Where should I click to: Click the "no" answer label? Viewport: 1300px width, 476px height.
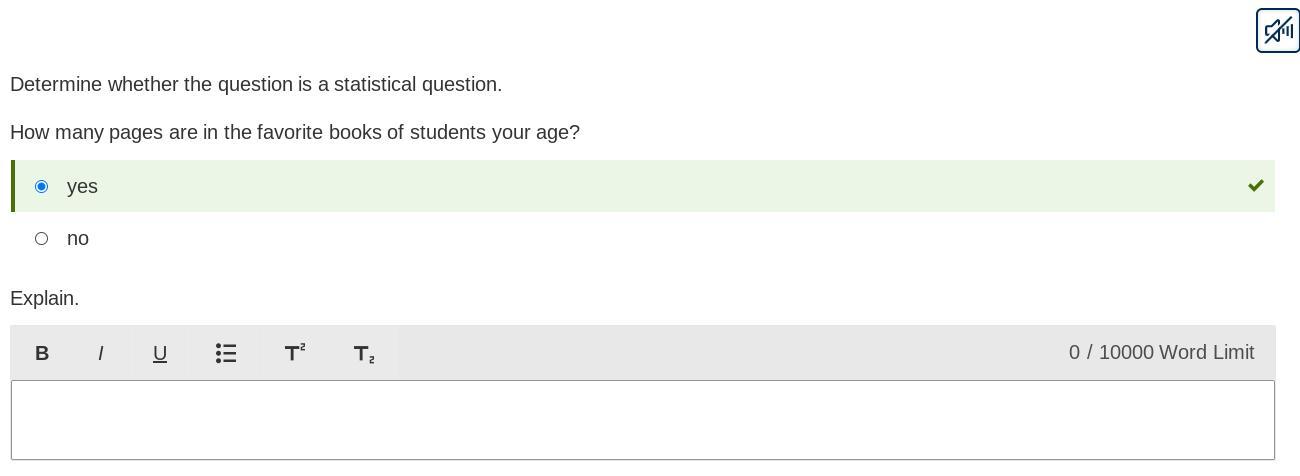click(x=78, y=238)
